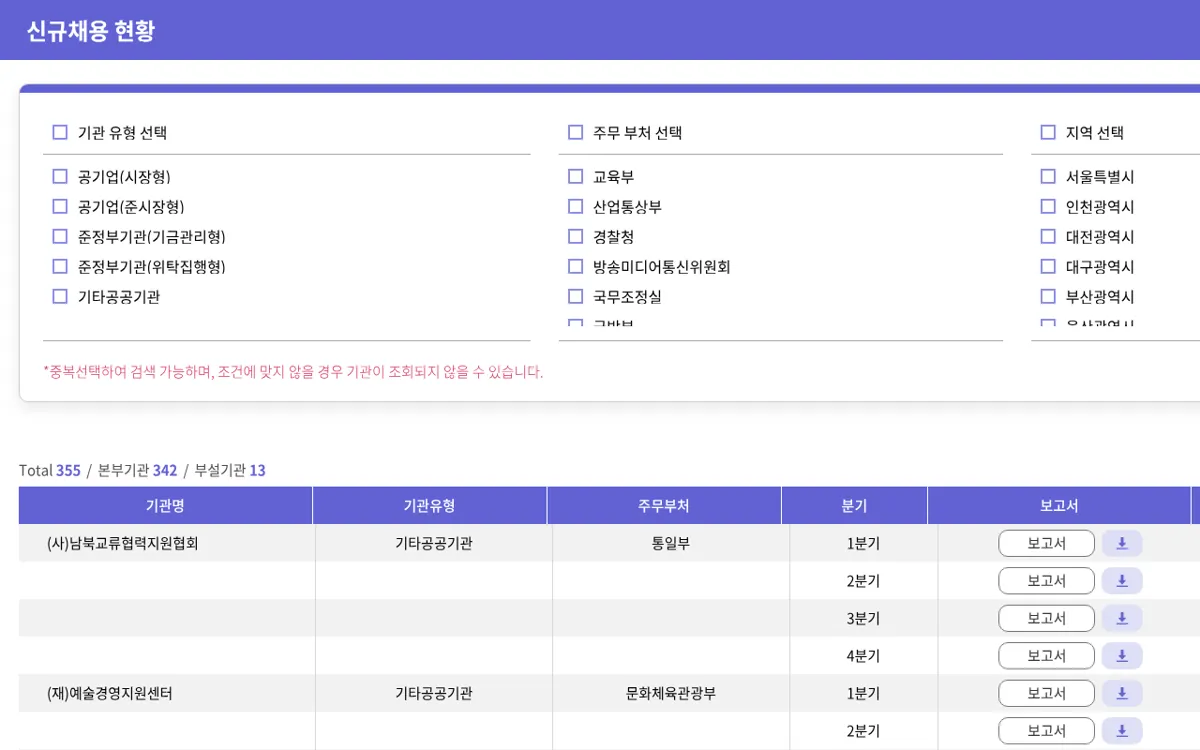Viewport: 1200px width, 750px height.
Task: Select the (사)남북교류협력지원협회 institution name
Action: click(123, 544)
